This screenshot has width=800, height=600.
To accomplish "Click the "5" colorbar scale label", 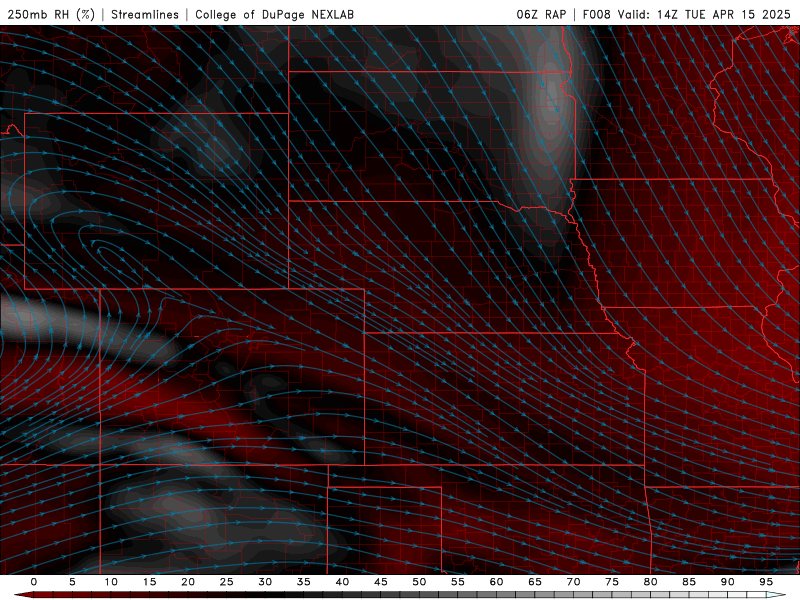I will [72, 582].
